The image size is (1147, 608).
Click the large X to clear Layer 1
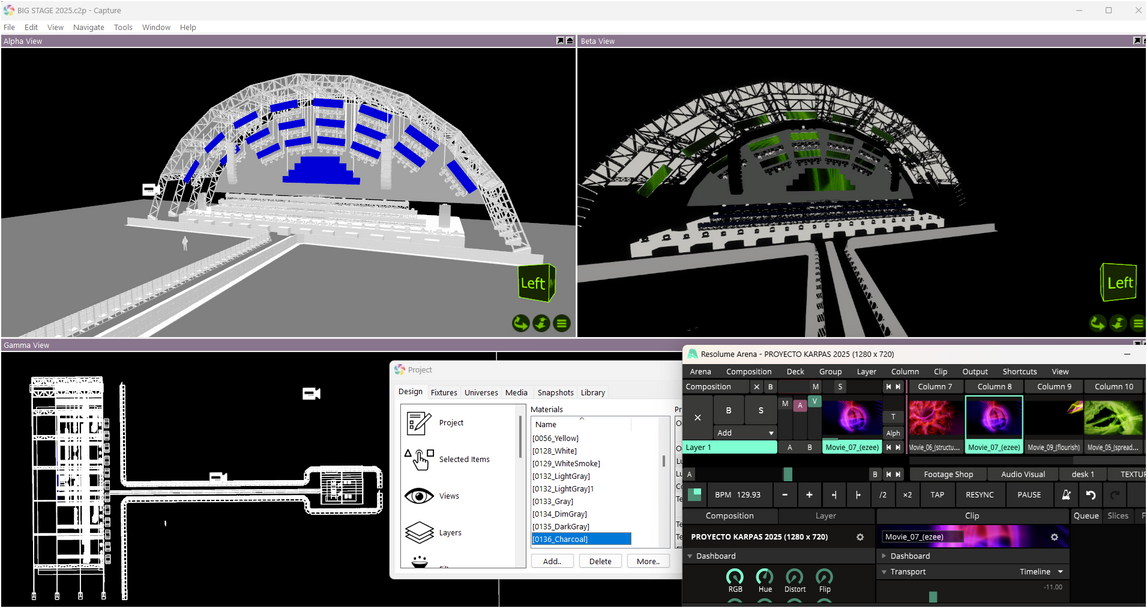pos(697,418)
